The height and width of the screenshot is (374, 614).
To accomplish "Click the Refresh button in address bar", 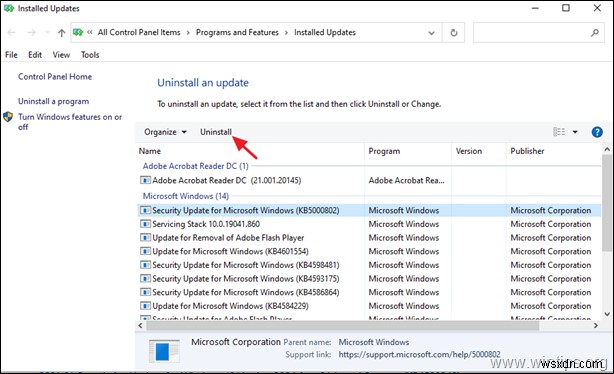I will [453, 33].
